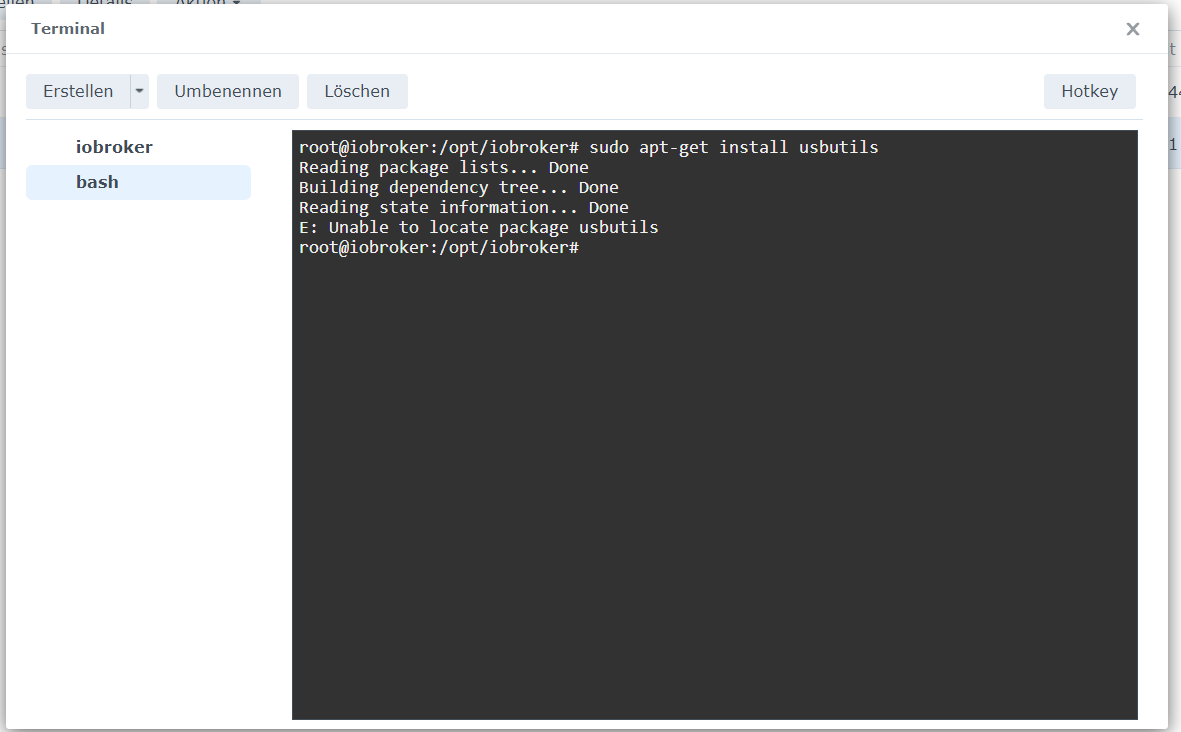1181x732 pixels.
Task: Select the bash terminal session
Action: 139,182
